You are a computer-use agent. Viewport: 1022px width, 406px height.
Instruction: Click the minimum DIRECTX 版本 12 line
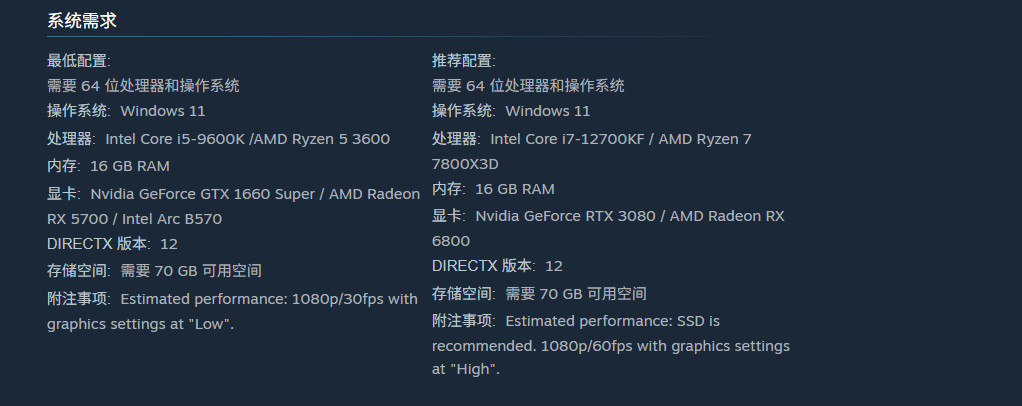[112, 243]
